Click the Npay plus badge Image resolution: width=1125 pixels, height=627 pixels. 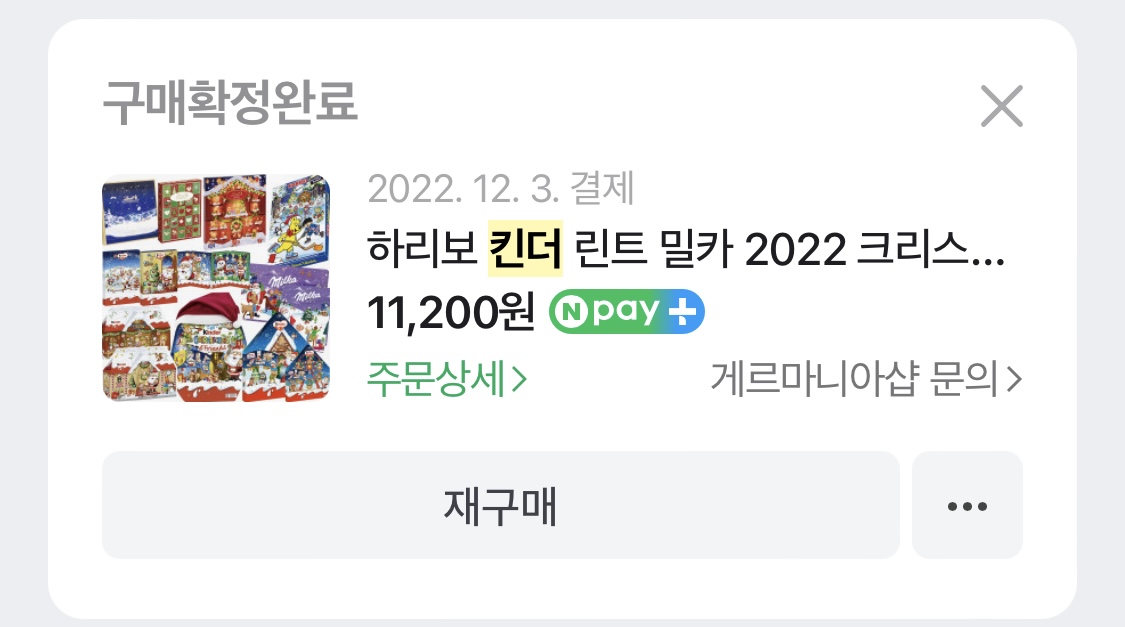(x=626, y=311)
